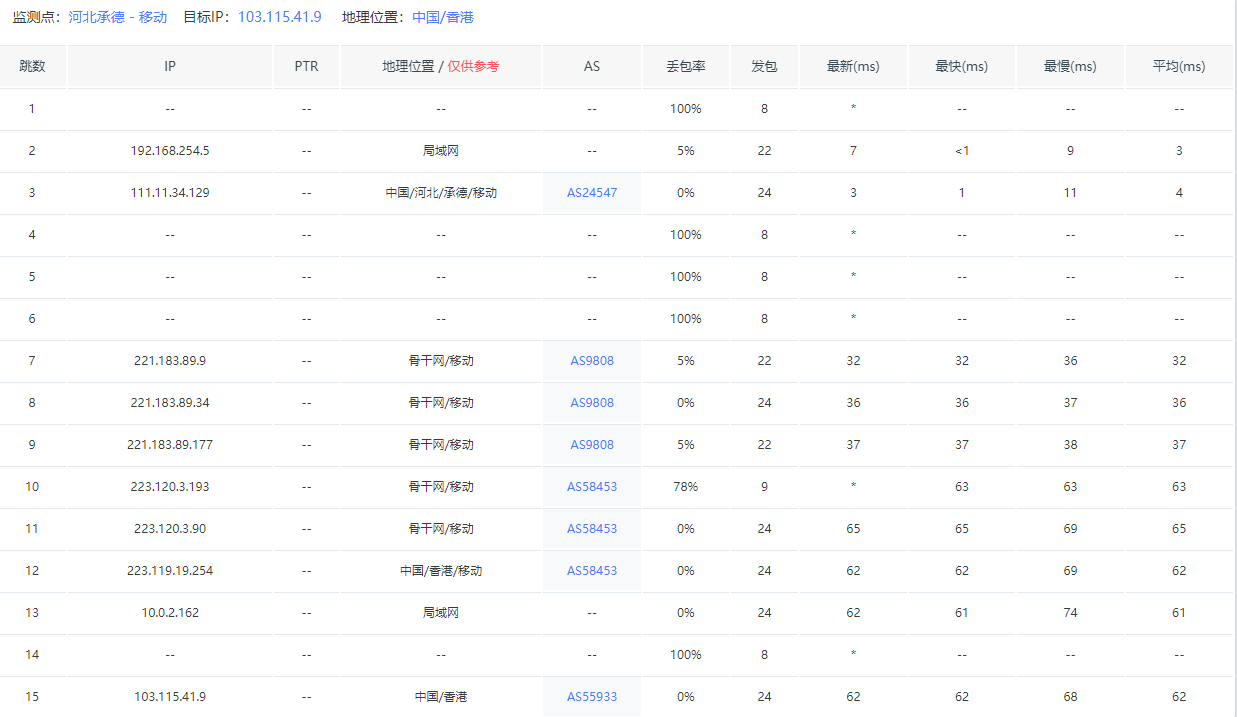Click the 跳数 column header
This screenshot has height=717, width=1237.
[x=32, y=67]
